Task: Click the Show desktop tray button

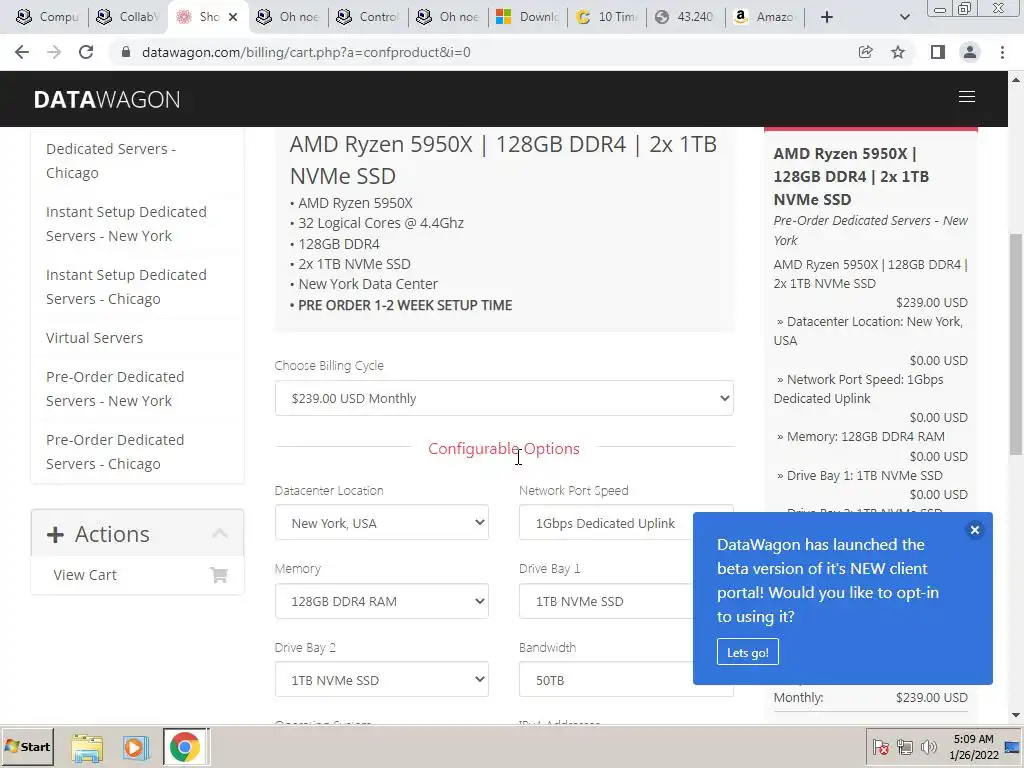Action: (x=1014, y=747)
